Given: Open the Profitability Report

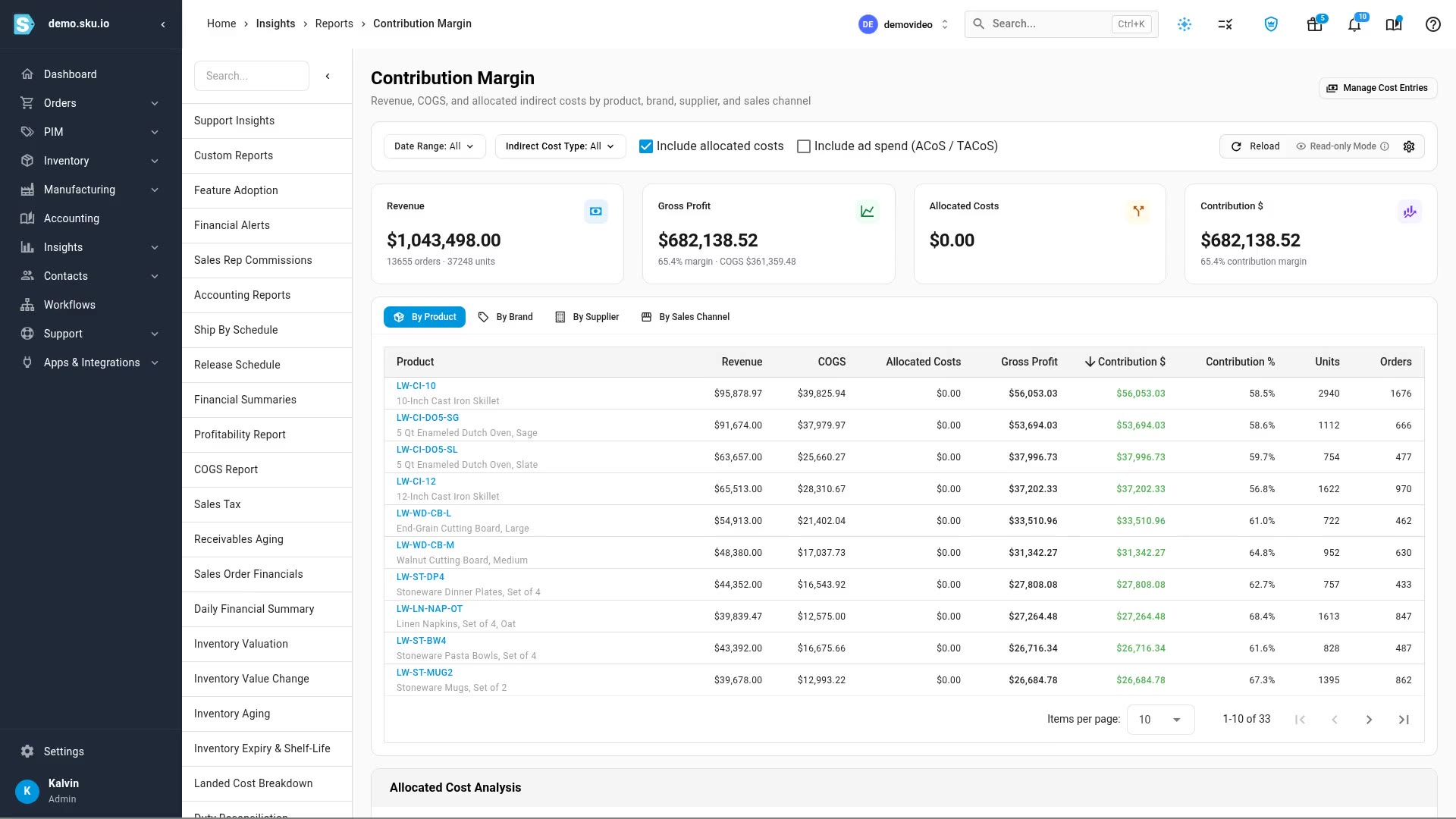Looking at the screenshot, I should [267, 435].
